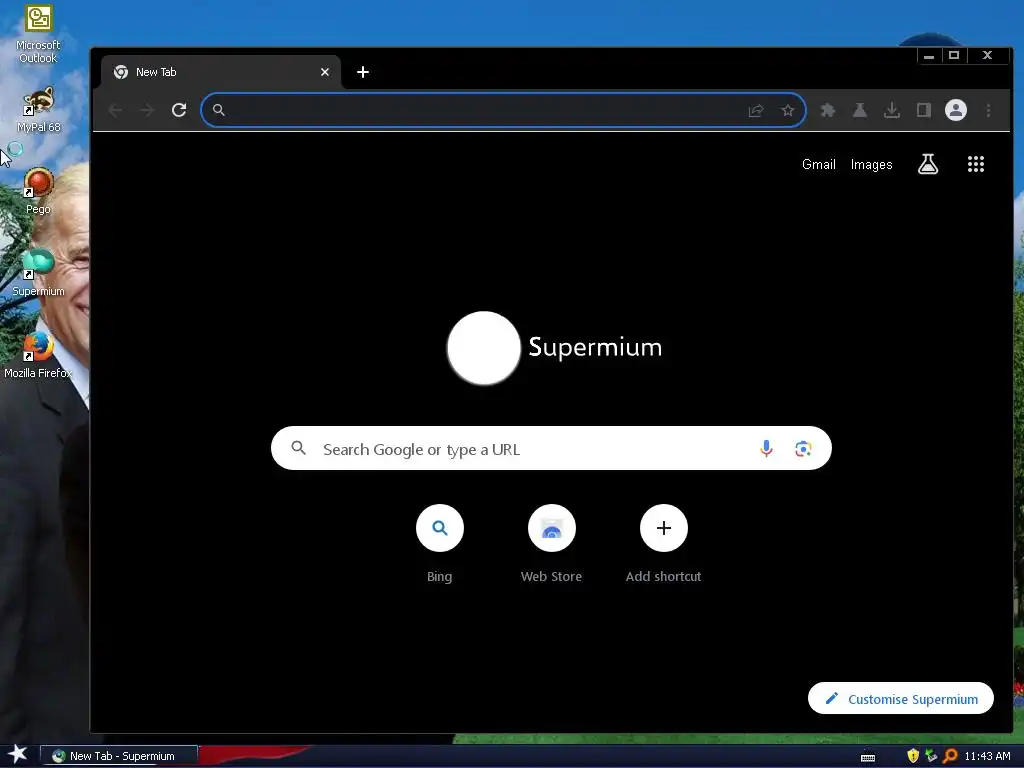This screenshot has width=1024, height=768.
Task: Open the profile avatar button
Action: click(x=955, y=110)
